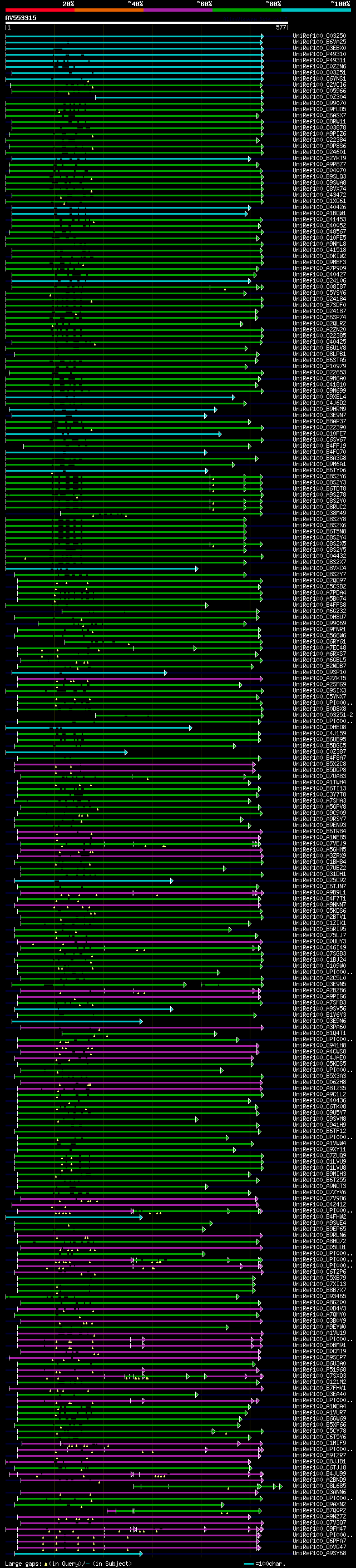Click hit label UniRef100_Q40426
The width and height of the screenshot is (356, 1568).
coord(319,207)
